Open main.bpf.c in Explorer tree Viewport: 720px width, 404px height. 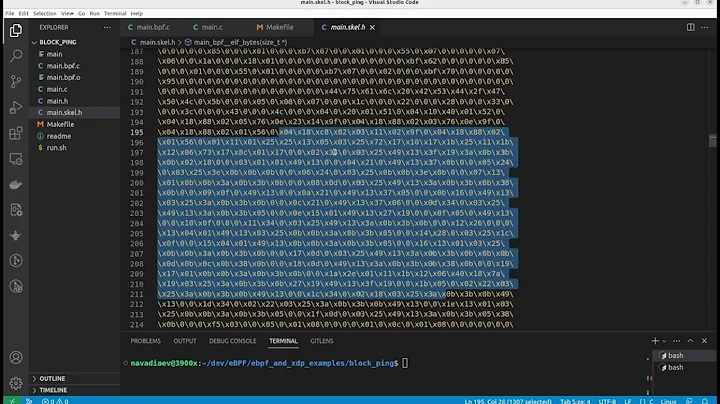pos(74,66)
